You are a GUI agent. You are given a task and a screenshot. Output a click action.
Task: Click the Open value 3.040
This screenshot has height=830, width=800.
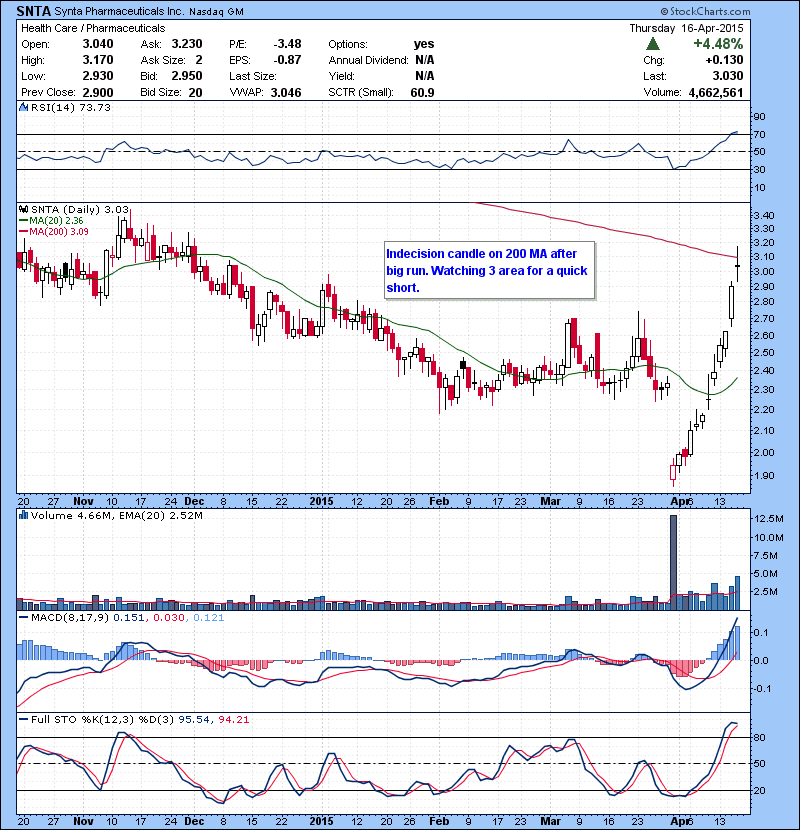click(98, 44)
